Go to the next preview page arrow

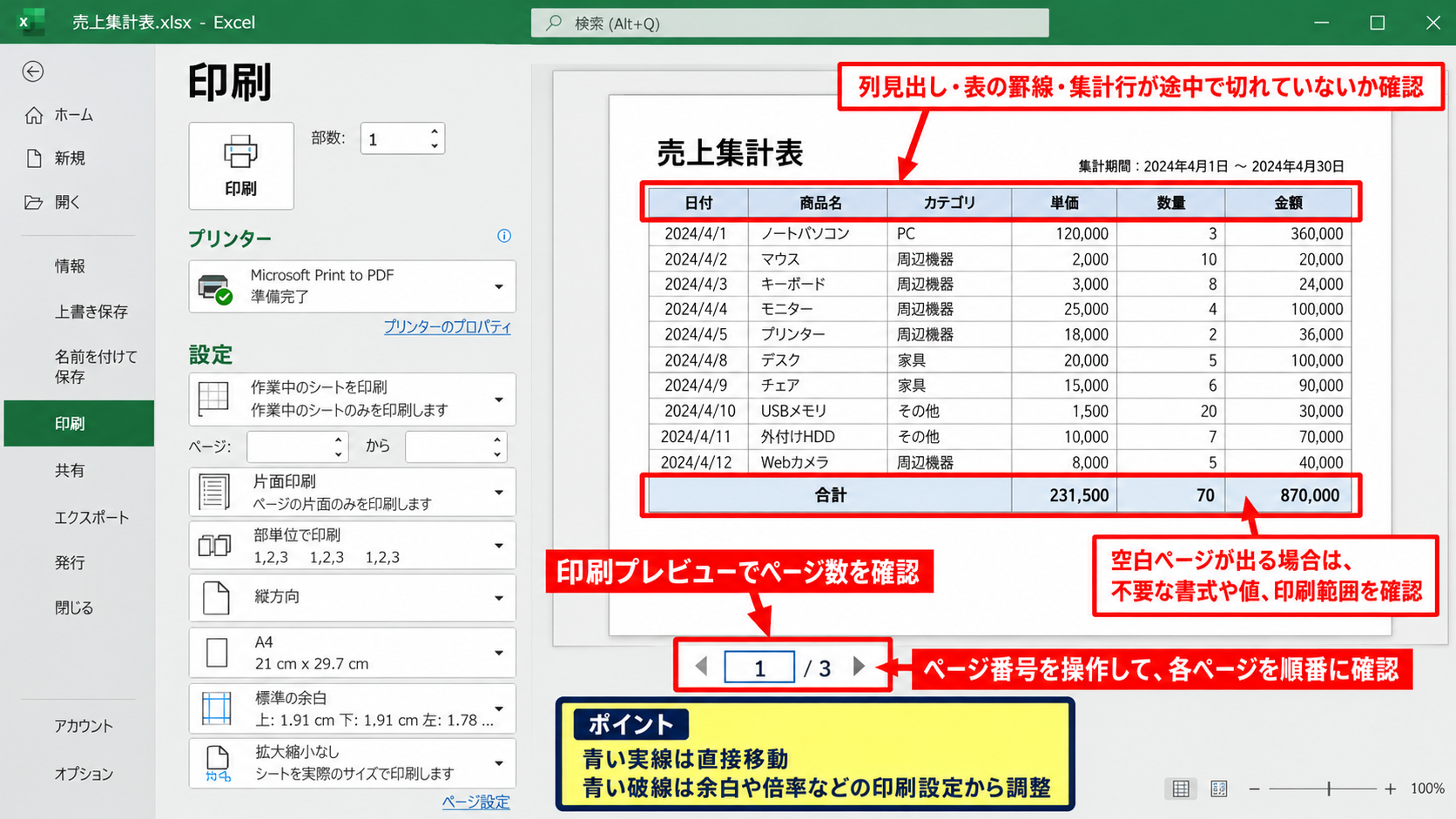pos(859,667)
